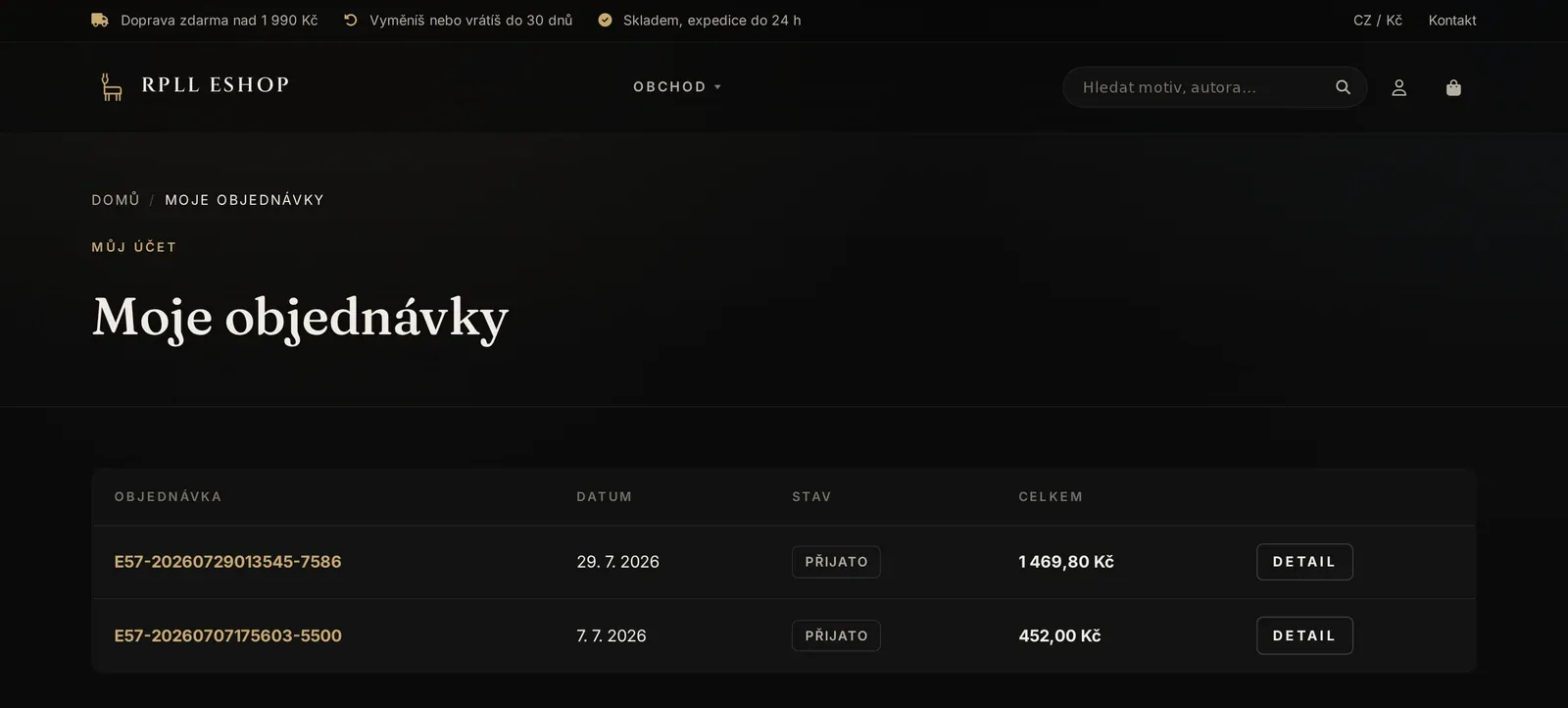1568x708 pixels.
Task: Click the delivery truck icon
Action: click(99, 20)
